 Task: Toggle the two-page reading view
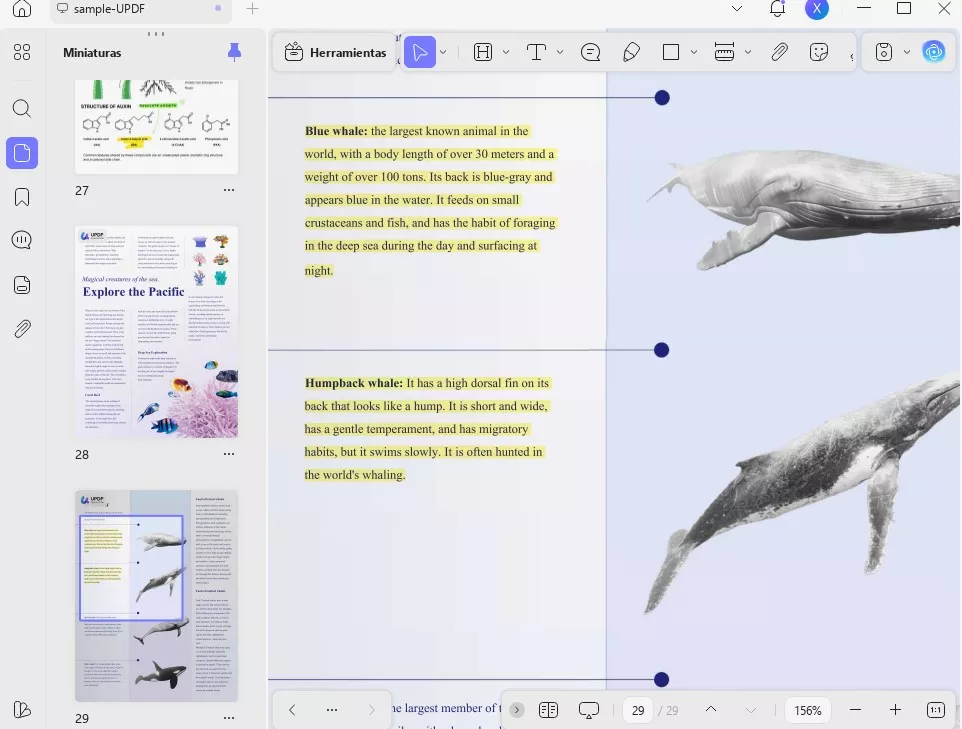(x=548, y=710)
